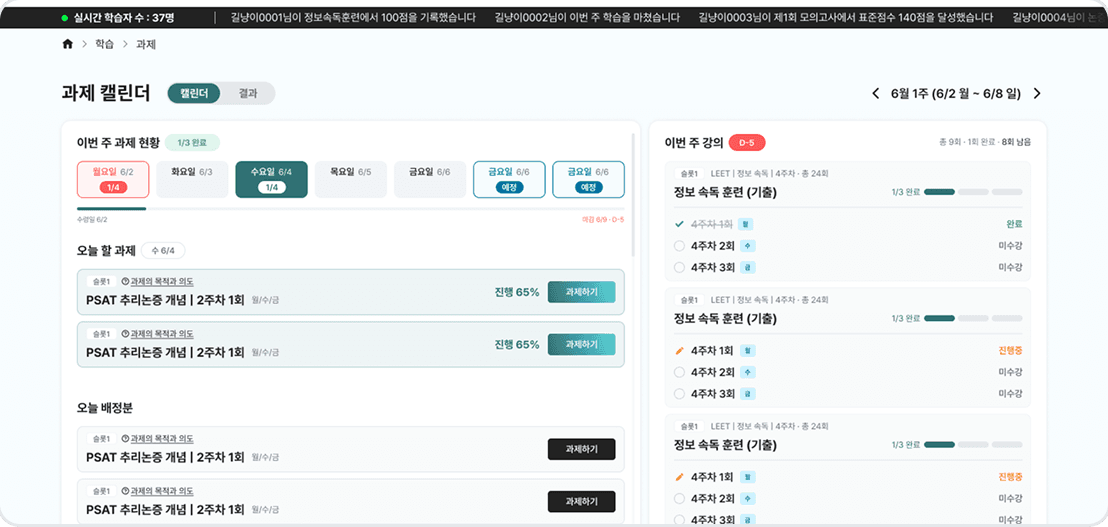Select the 캘린더 tab
Screen dimensions: 1108x527
194,93
